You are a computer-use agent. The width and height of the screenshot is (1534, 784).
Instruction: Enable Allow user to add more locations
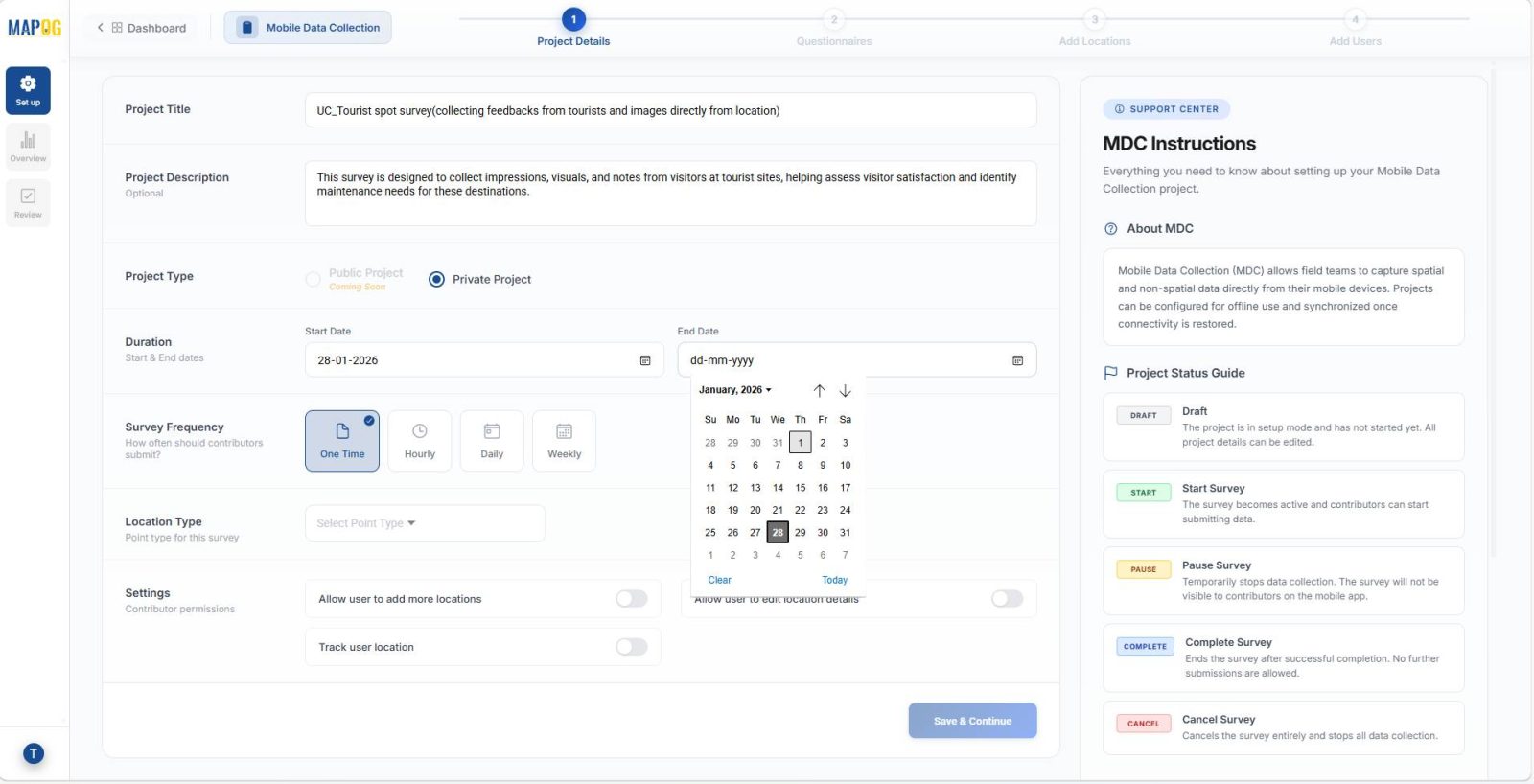[x=631, y=599]
